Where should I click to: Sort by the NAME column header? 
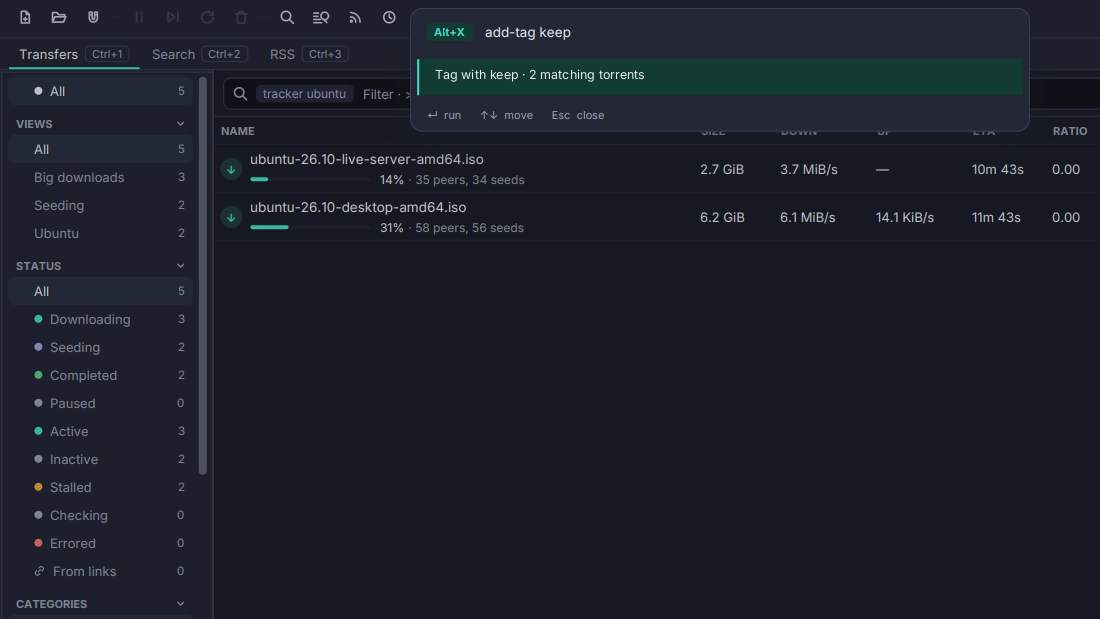coord(238,131)
